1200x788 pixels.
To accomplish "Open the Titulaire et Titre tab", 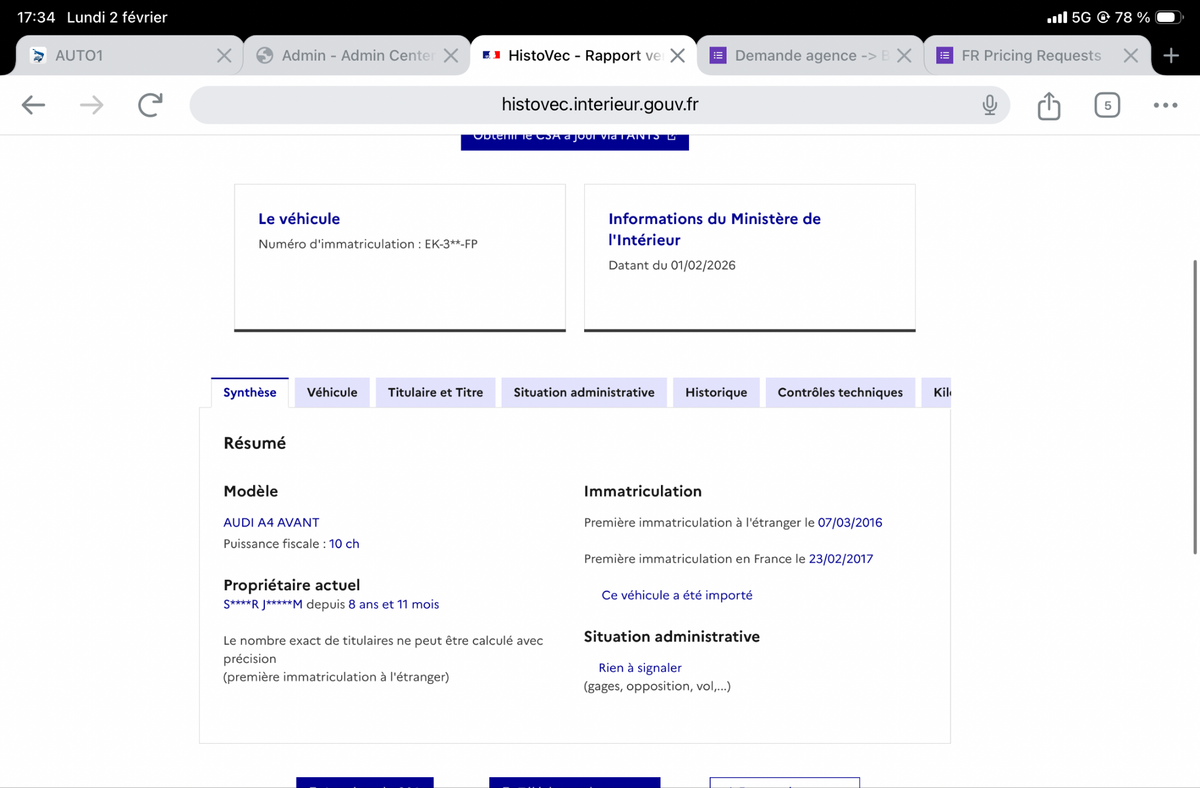I will coord(435,393).
